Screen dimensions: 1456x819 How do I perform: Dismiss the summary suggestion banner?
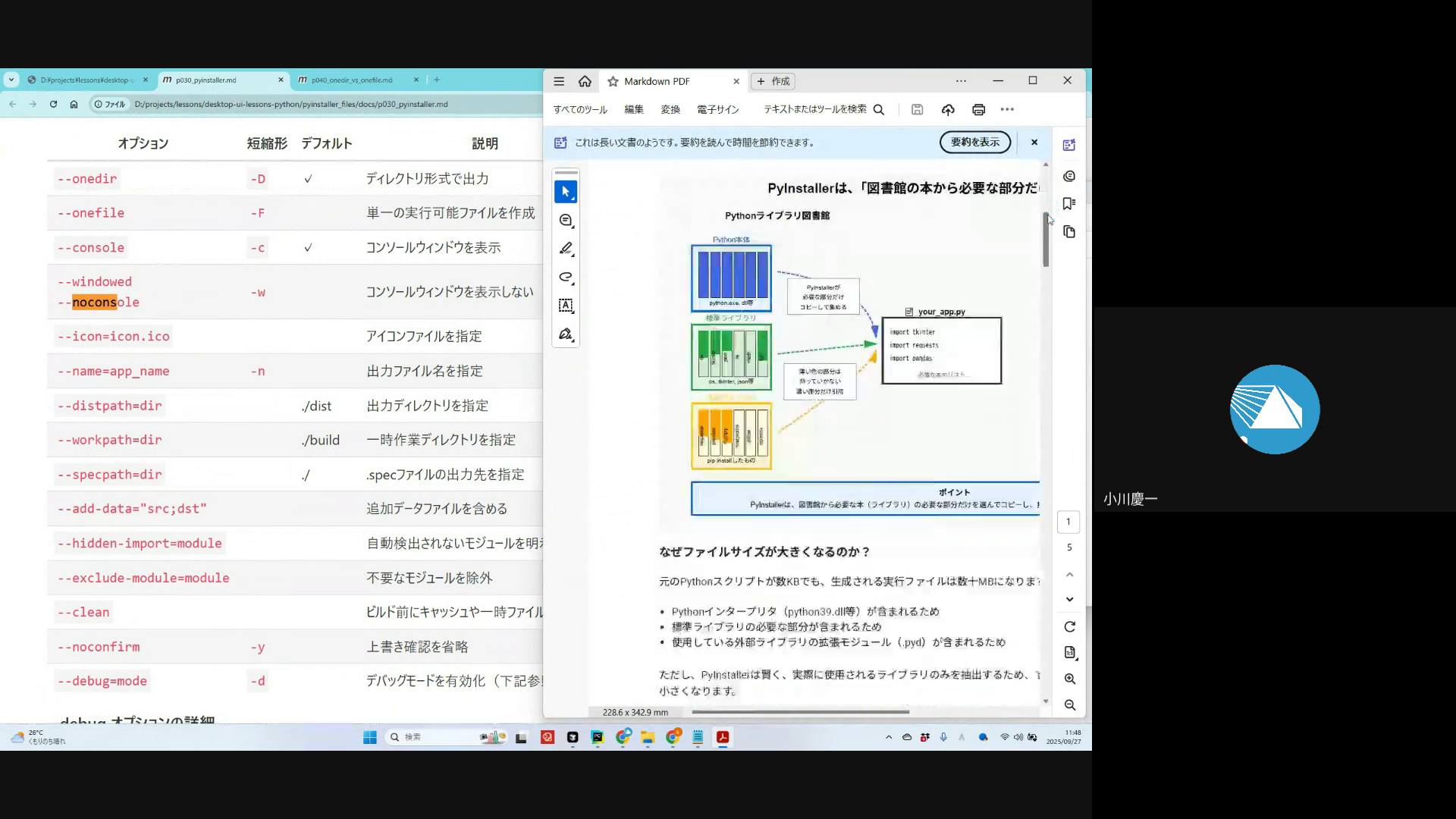pyautogui.click(x=1034, y=143)
